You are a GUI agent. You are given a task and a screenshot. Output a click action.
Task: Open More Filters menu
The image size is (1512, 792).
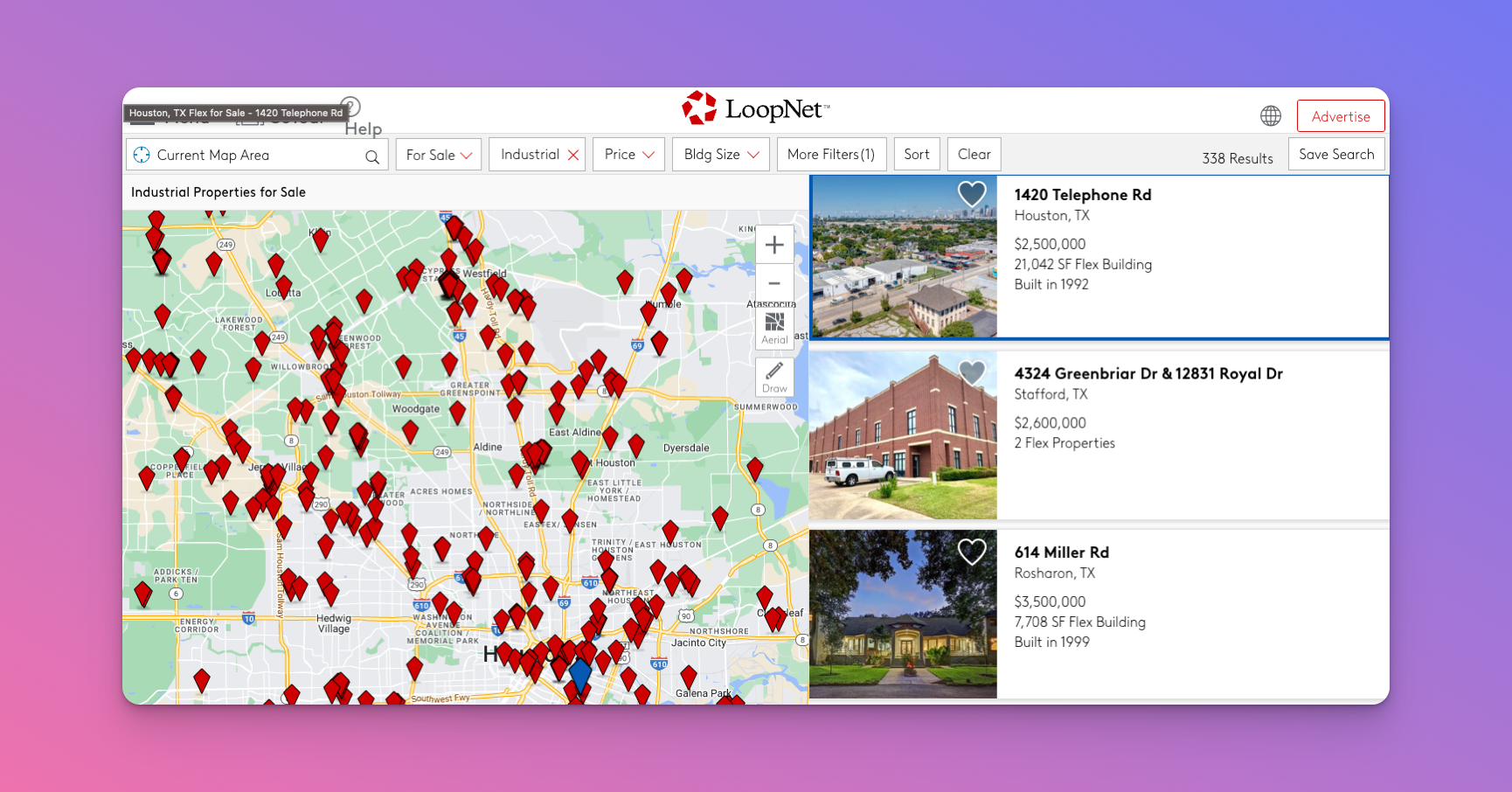[831, 155]
